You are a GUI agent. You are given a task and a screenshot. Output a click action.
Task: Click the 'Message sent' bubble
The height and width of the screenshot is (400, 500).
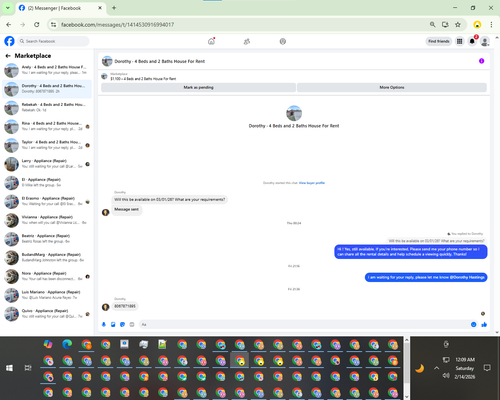(127, 209)
